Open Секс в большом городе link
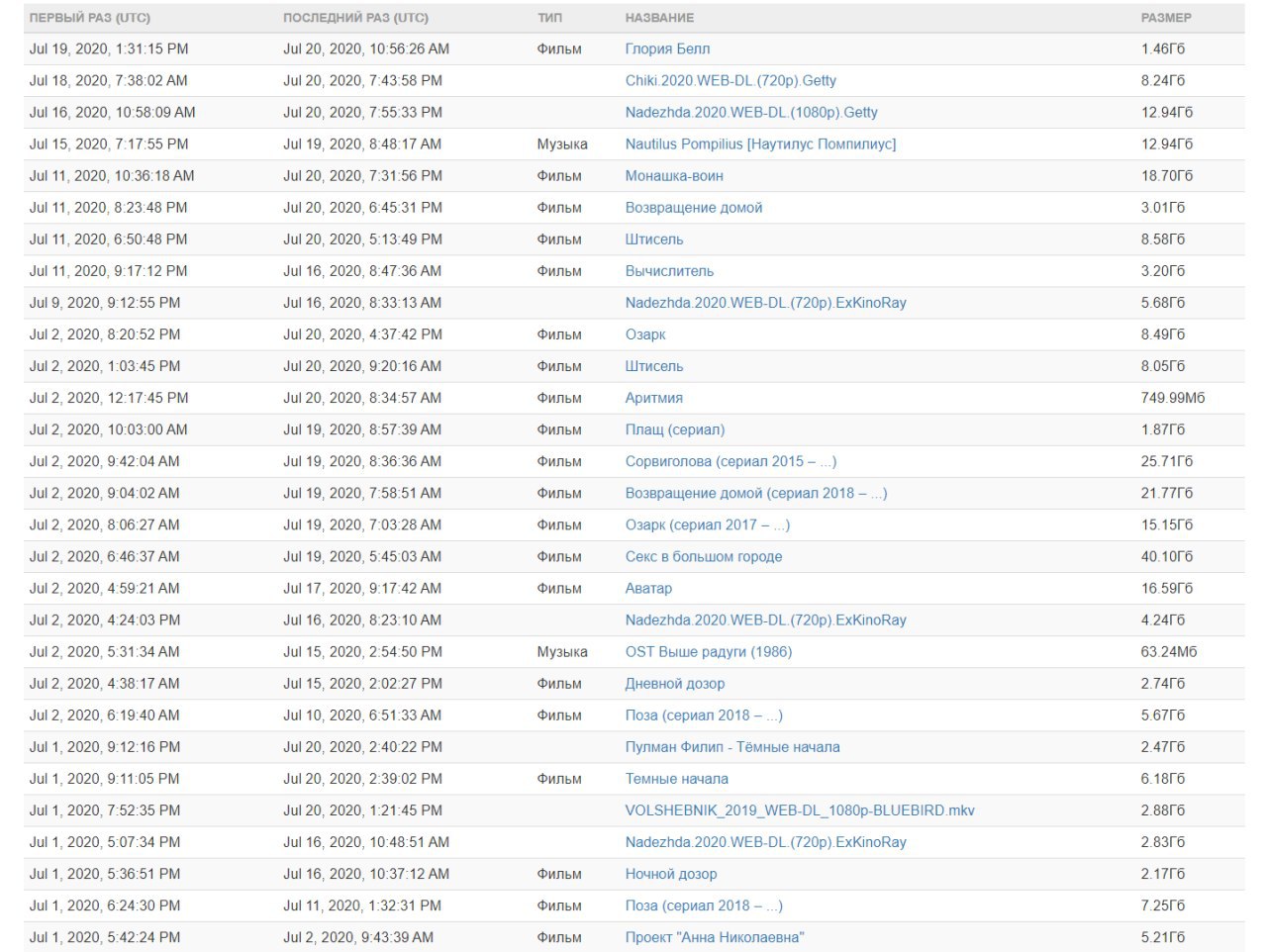The height and width of the screenshot is (952, 1267). 704,556
